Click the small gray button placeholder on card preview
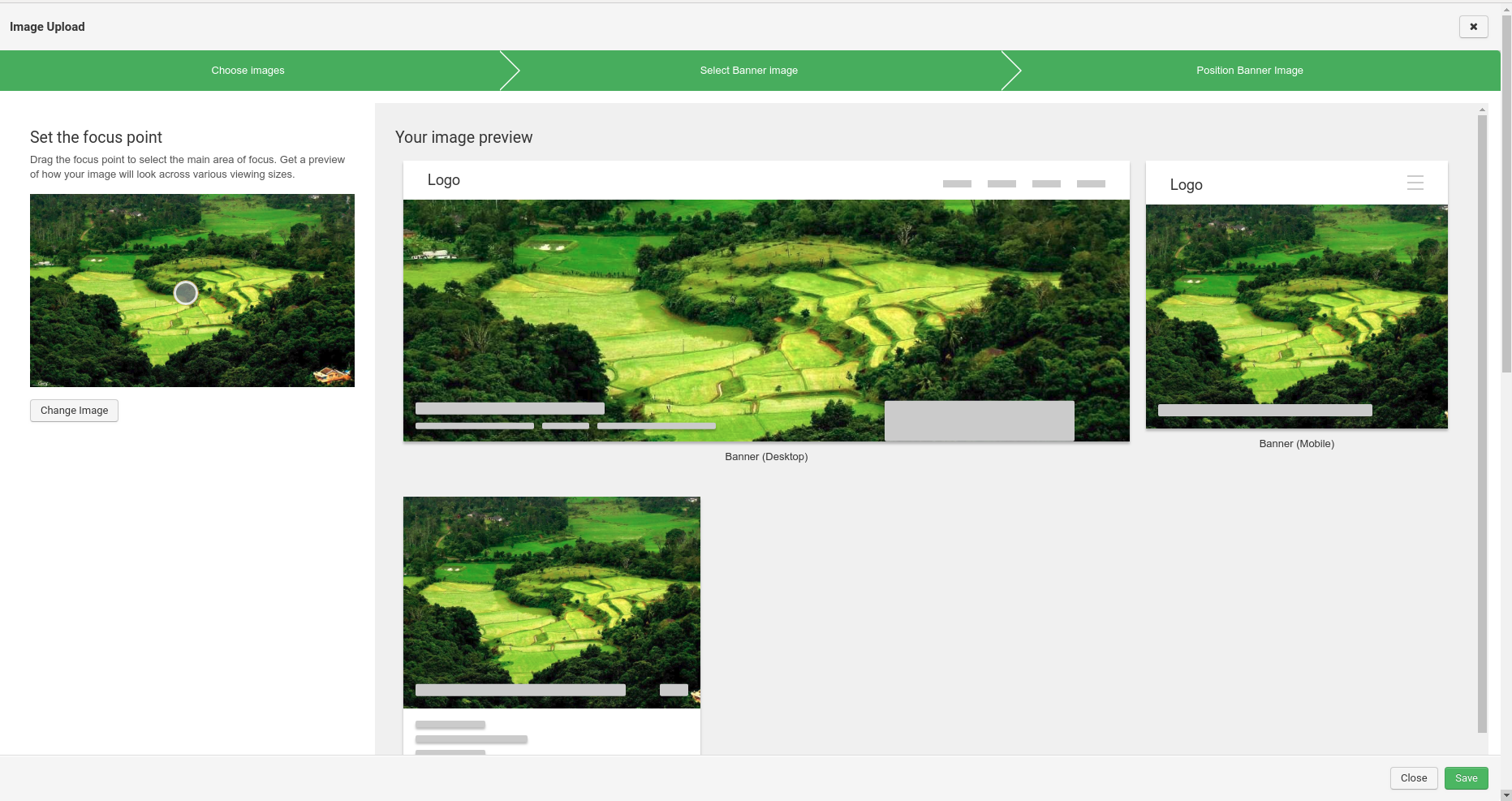Screen dimensions: 1512x801 [x=674, y=690]
